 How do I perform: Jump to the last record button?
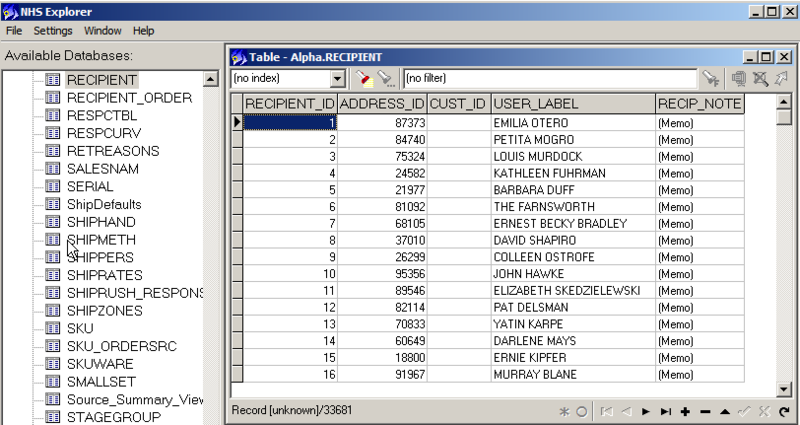point(665,411)
